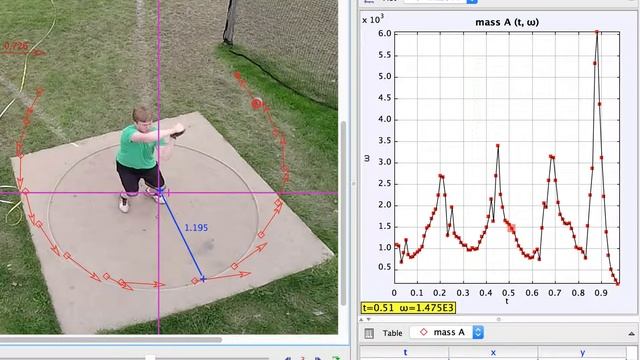The width and height of the screenshot is (640, 360).
Task: Click the small up arrow on the plot-table divider
Action: point(362,319)
